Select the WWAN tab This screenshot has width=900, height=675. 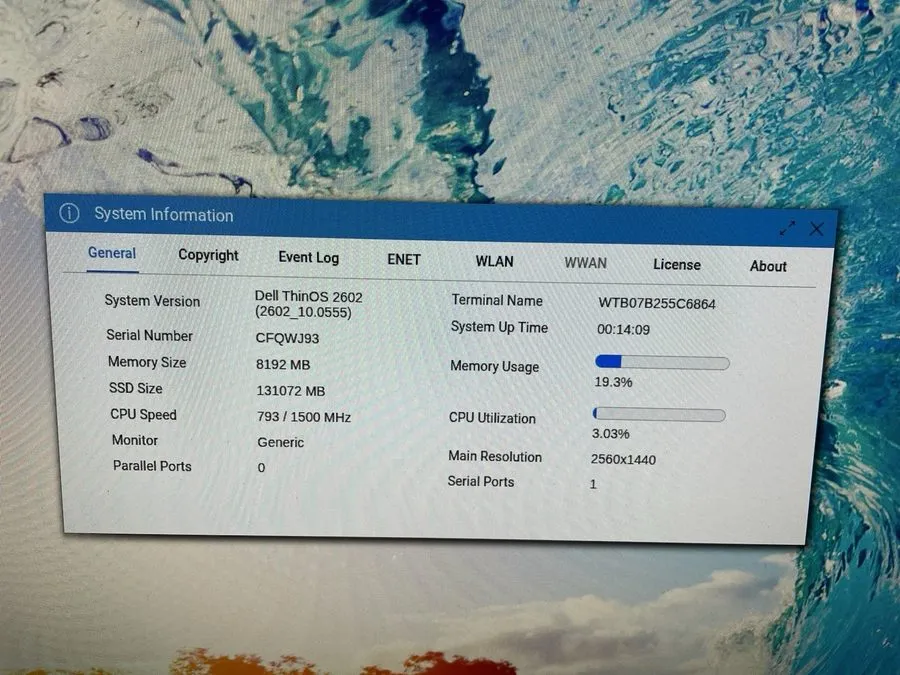(585, 263)
